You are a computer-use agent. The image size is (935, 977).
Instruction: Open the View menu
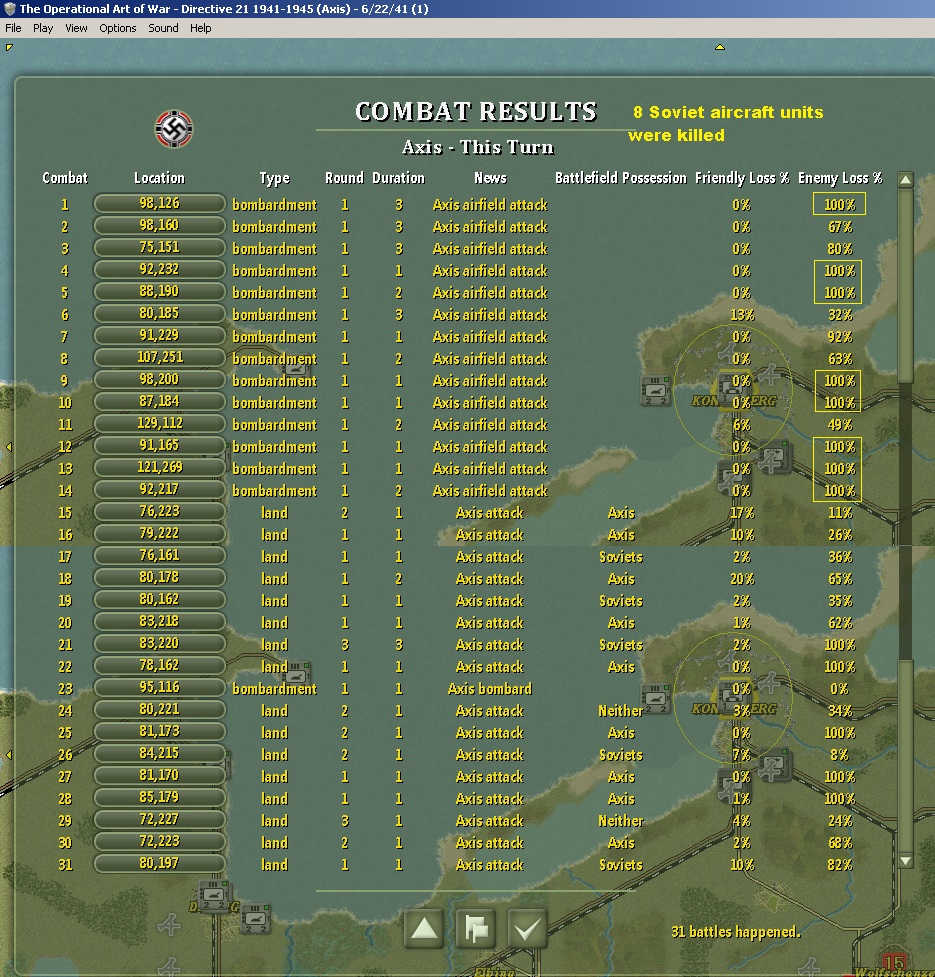coord(76,28)
